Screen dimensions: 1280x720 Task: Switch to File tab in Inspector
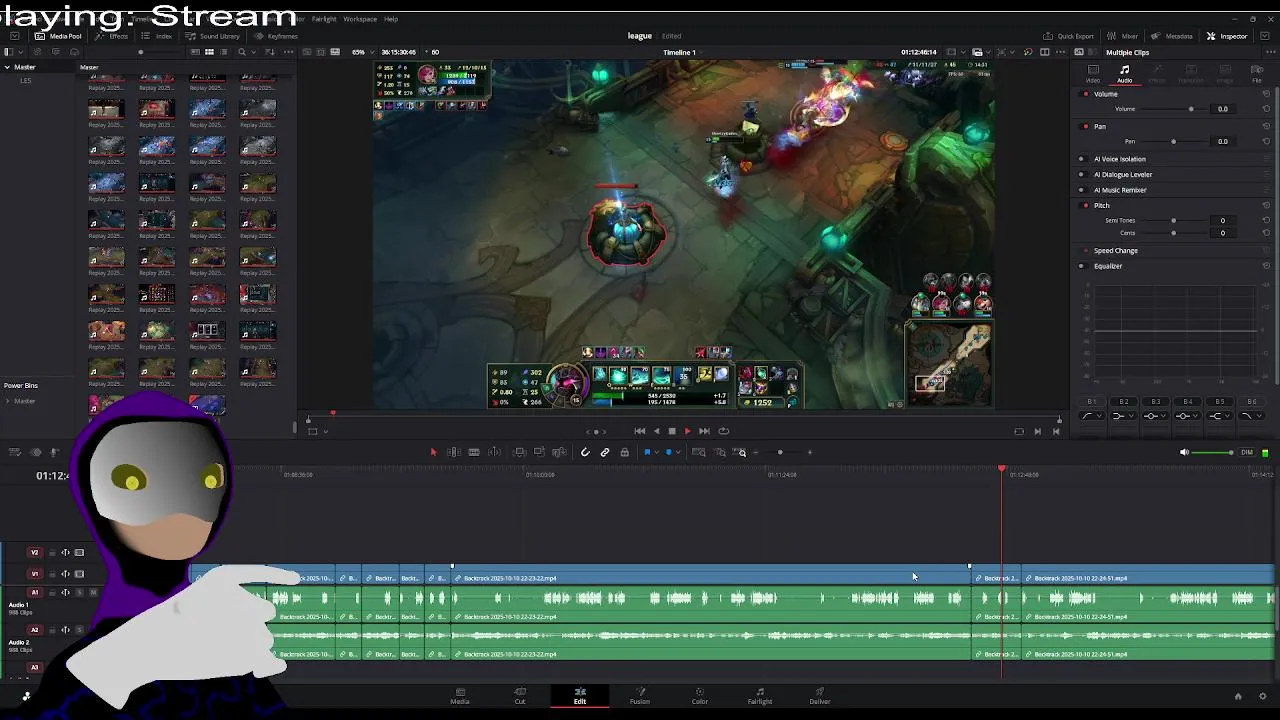1257,73
